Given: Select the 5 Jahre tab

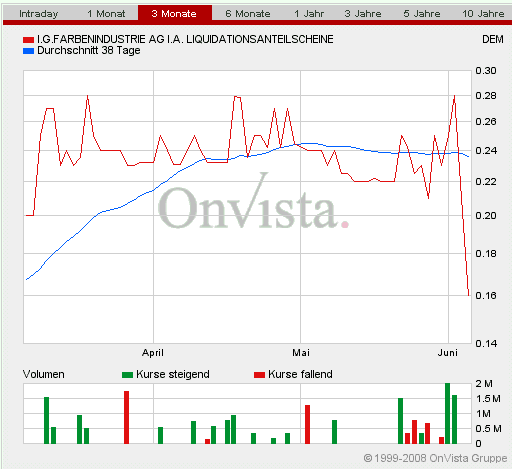Looking at the screenshot, I should point(422,14).
